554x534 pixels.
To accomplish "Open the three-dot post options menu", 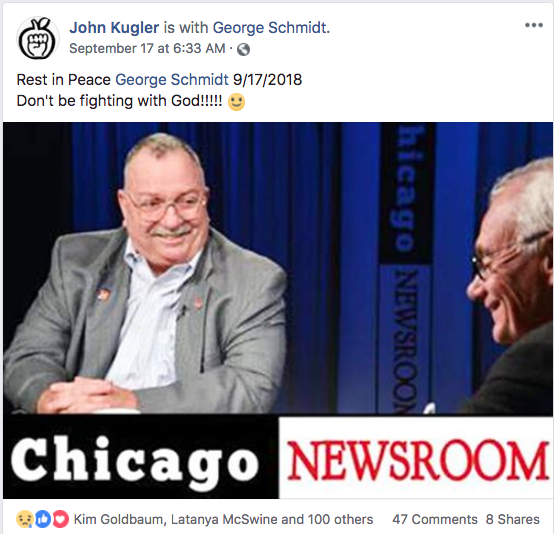I will pos(534,25).
